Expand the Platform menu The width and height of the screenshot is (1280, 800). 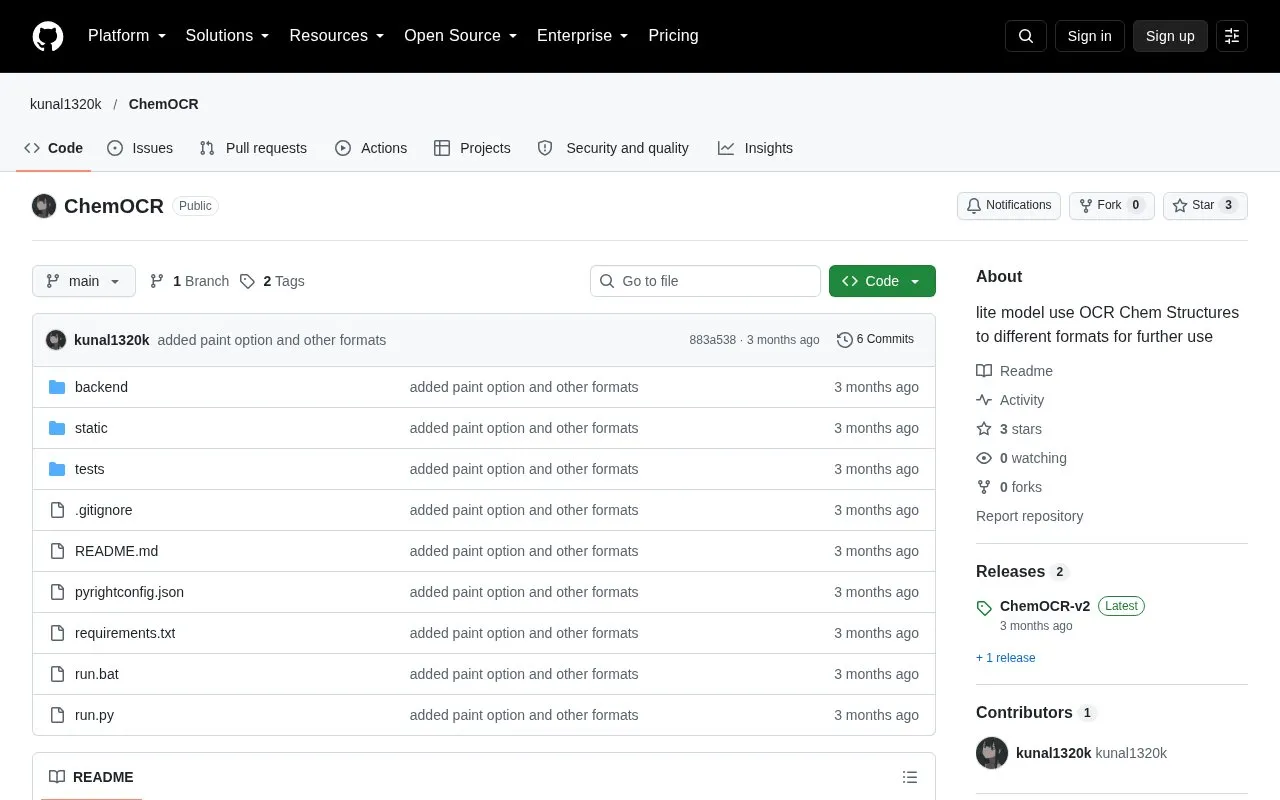coord(127,36)
